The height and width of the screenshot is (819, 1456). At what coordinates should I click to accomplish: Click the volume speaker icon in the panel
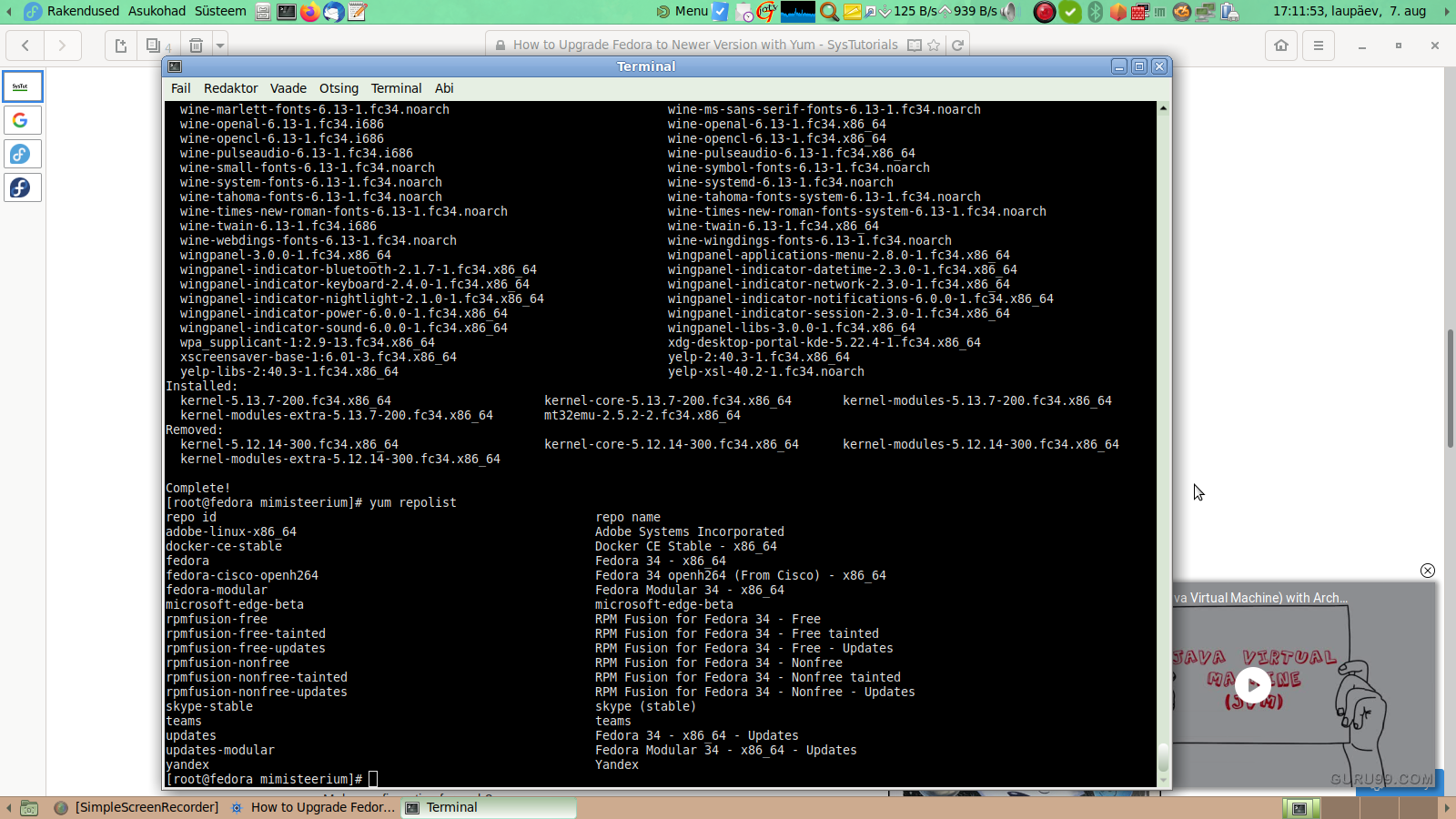[1009, 12]
